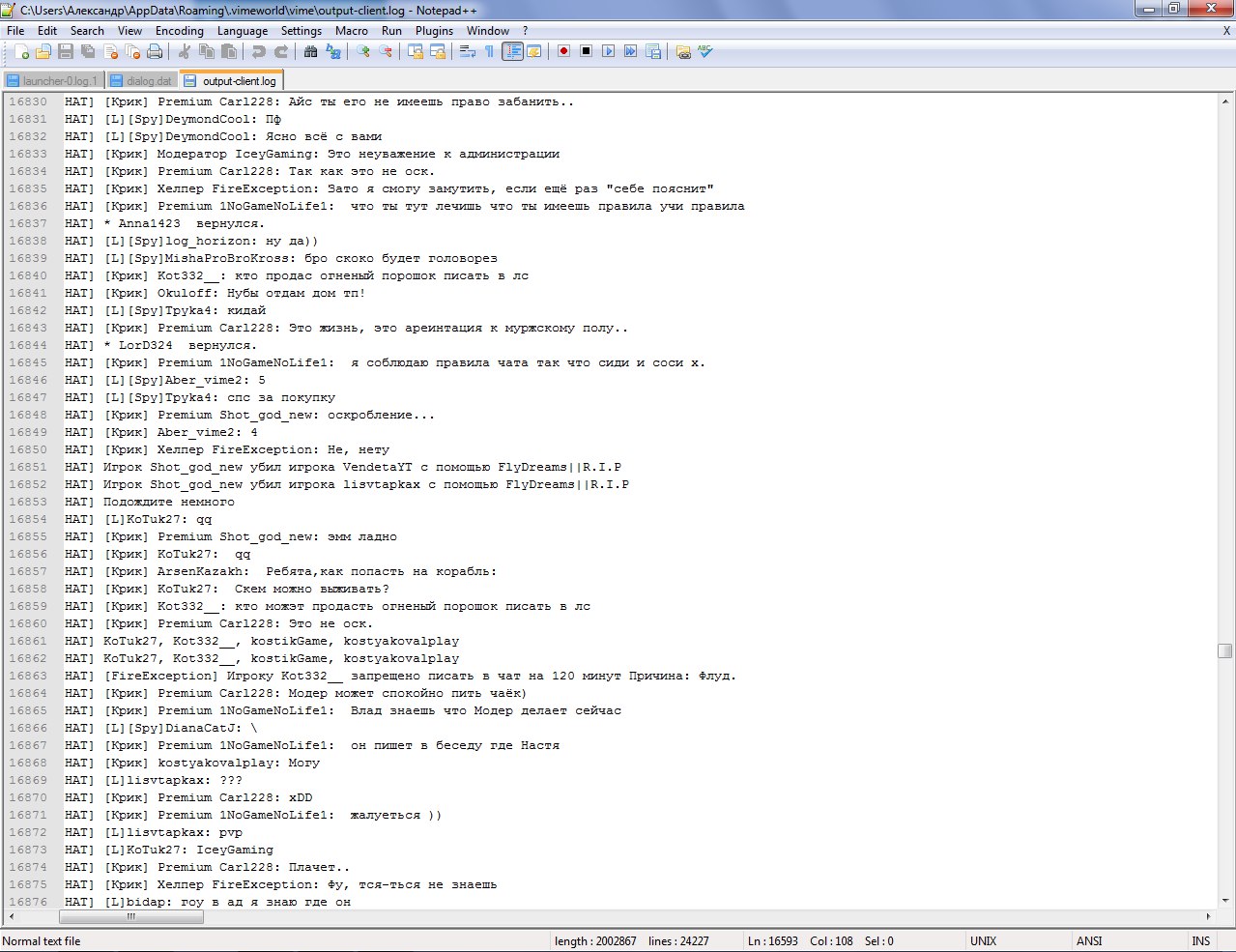
Task: Click the New file toolbar icon
Action: pyautogui.click(x=21, y=51)
